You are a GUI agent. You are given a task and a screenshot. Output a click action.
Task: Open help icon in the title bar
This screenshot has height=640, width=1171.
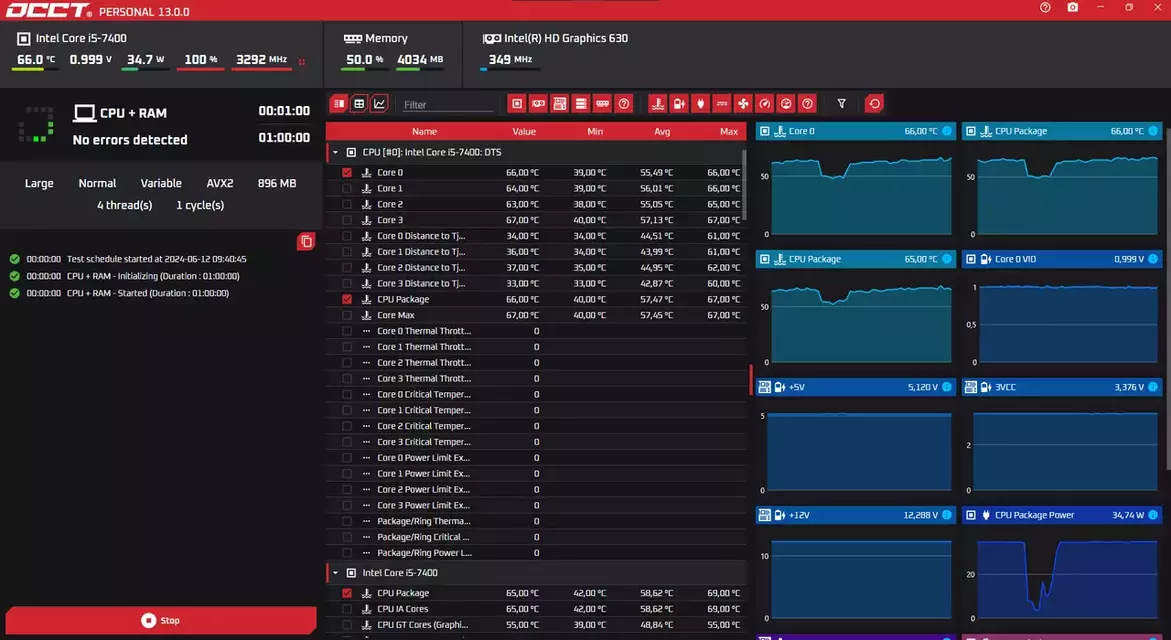click(1045, 7)
